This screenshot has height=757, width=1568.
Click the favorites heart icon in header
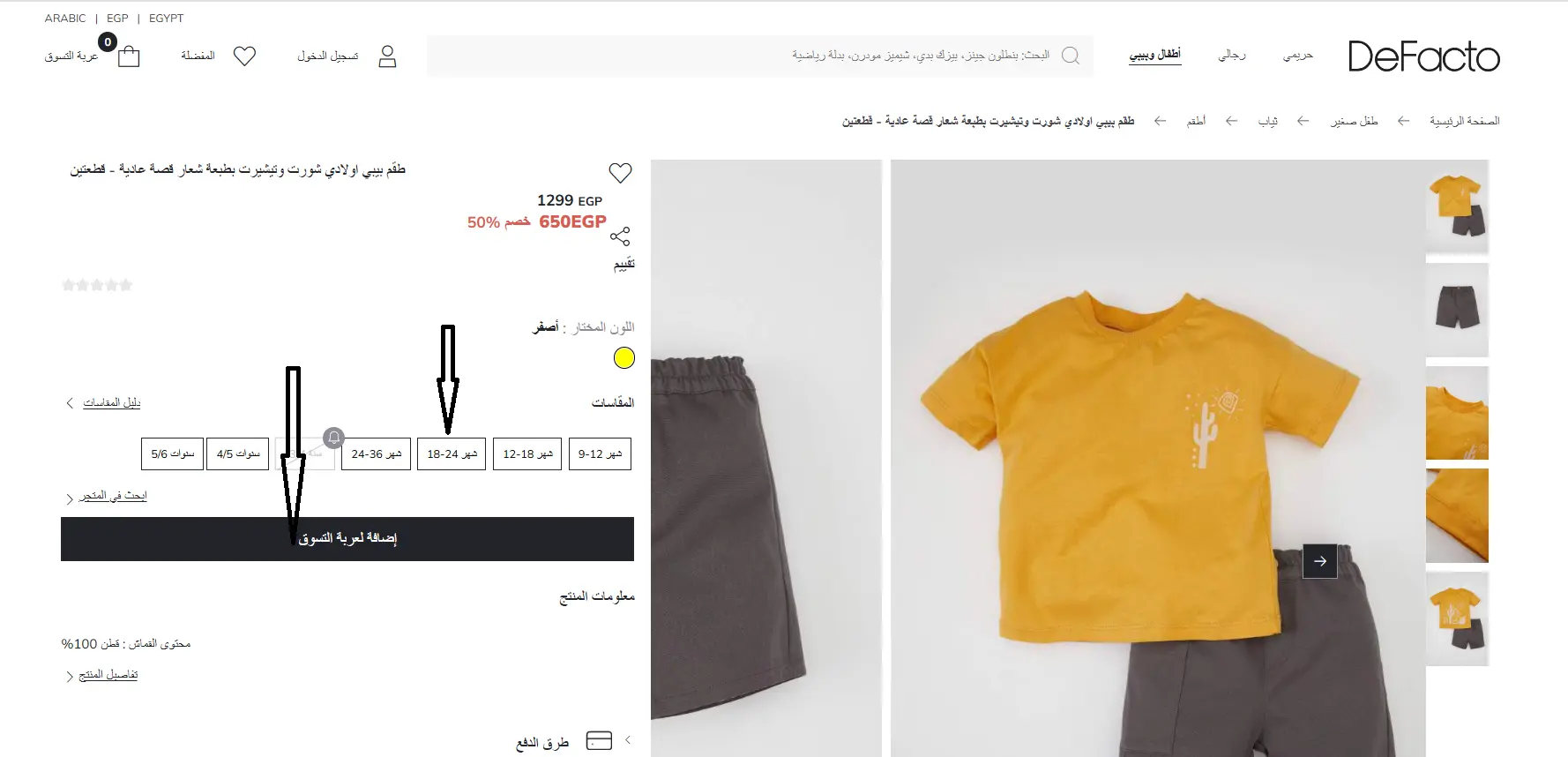[244, 56]
